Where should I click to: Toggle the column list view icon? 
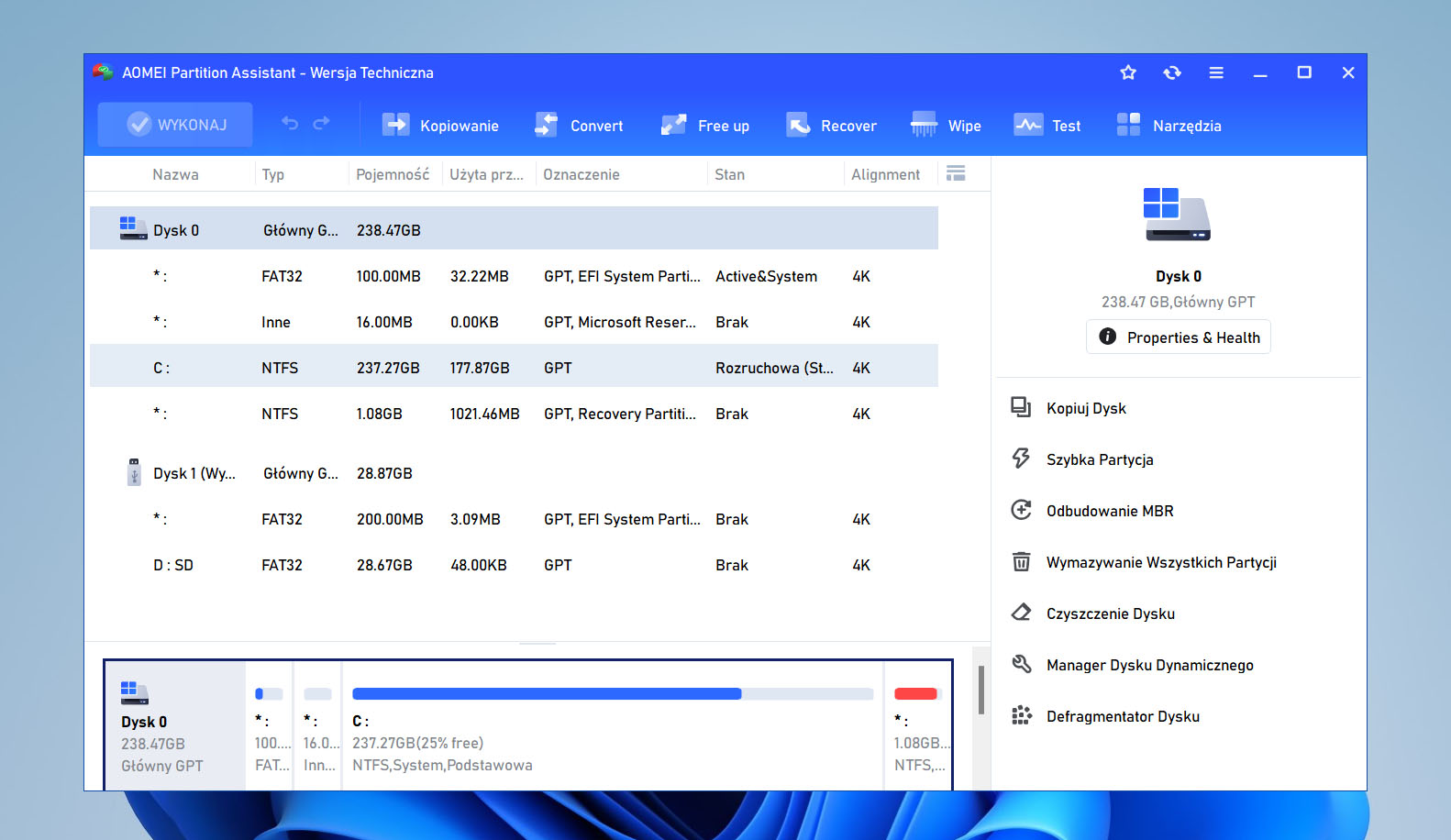tap(956, 173)
